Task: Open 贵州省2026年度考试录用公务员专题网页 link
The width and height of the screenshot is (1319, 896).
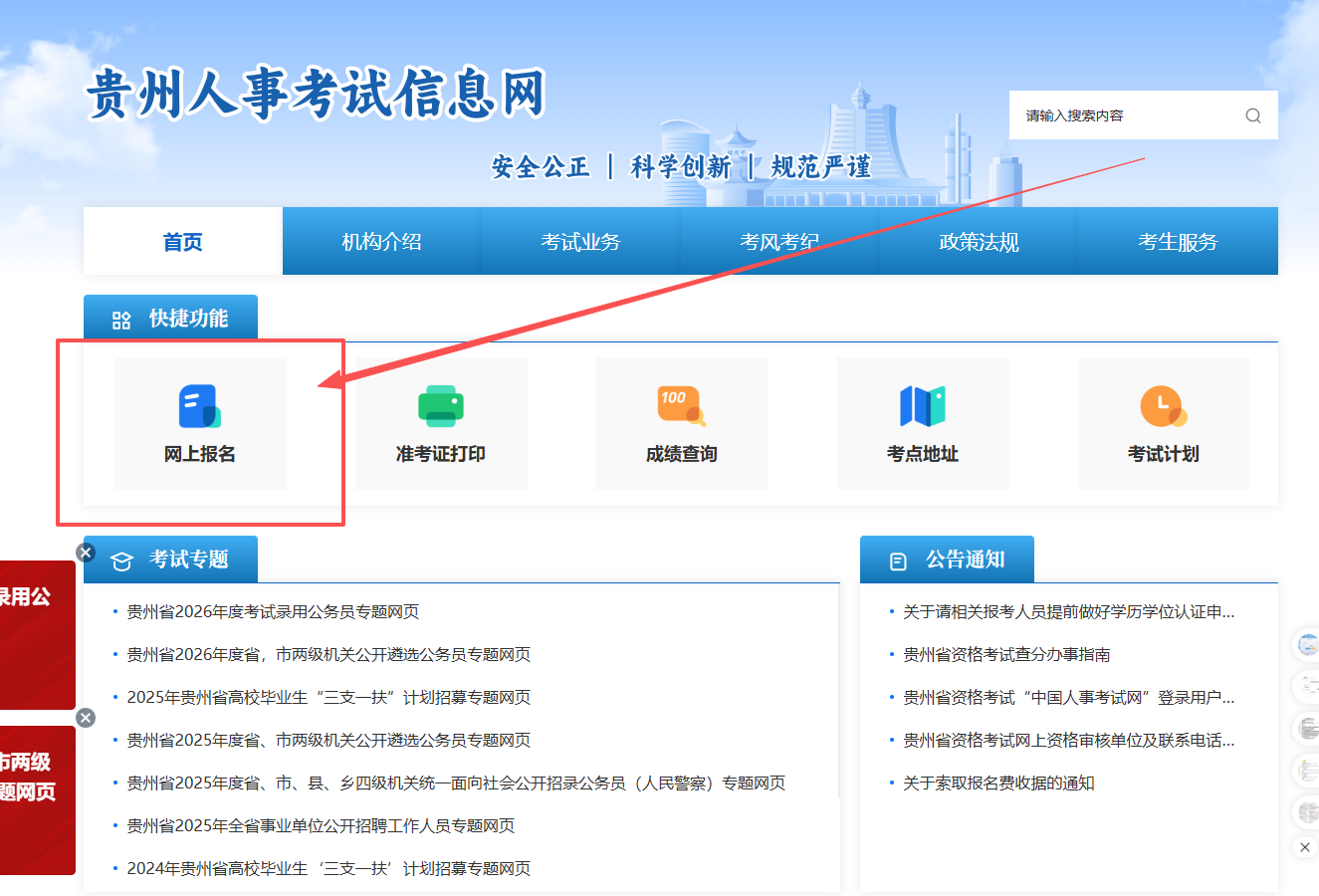Action: pos(273,612)
